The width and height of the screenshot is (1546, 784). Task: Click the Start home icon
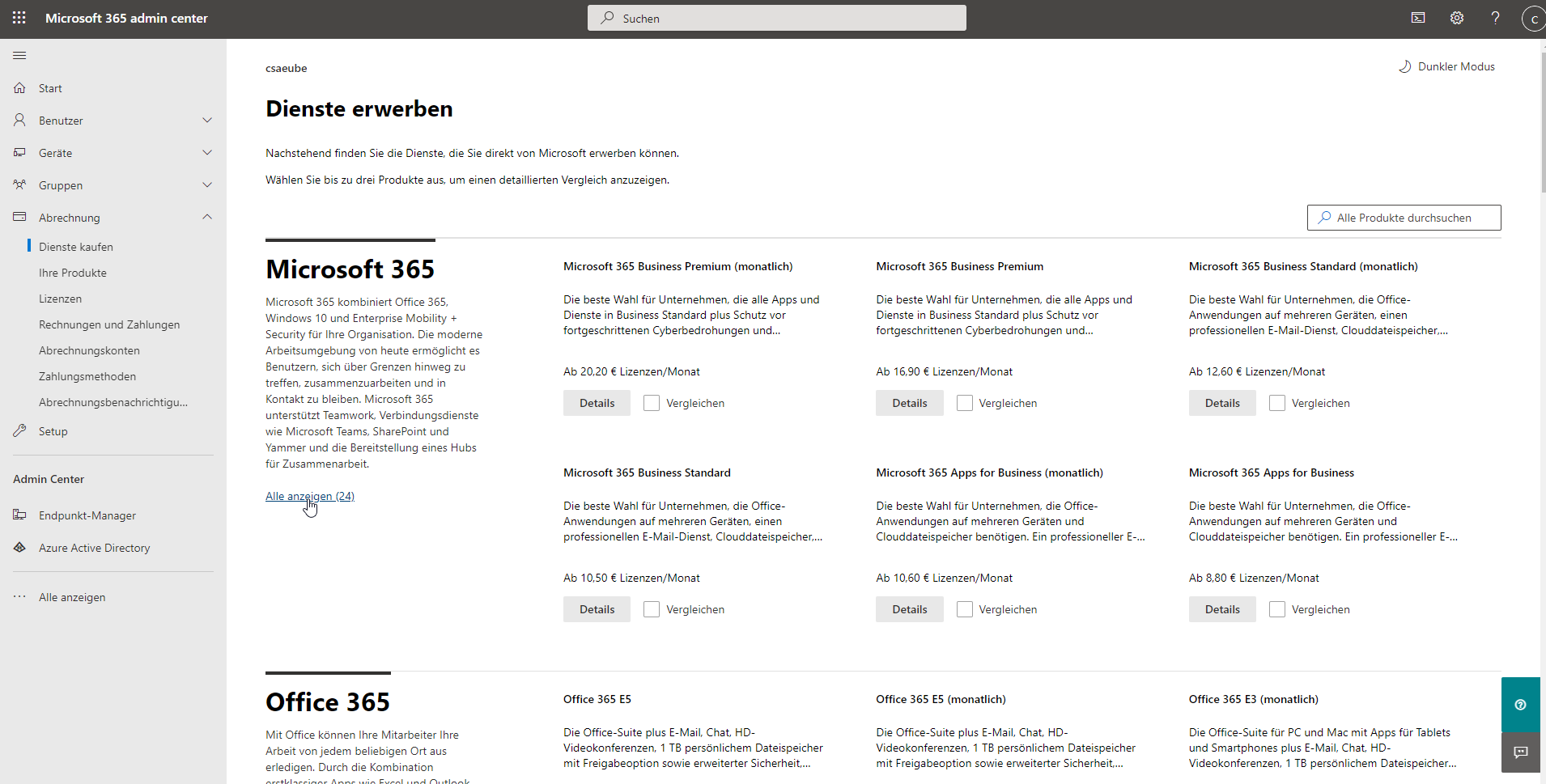(x=19, y=88)
